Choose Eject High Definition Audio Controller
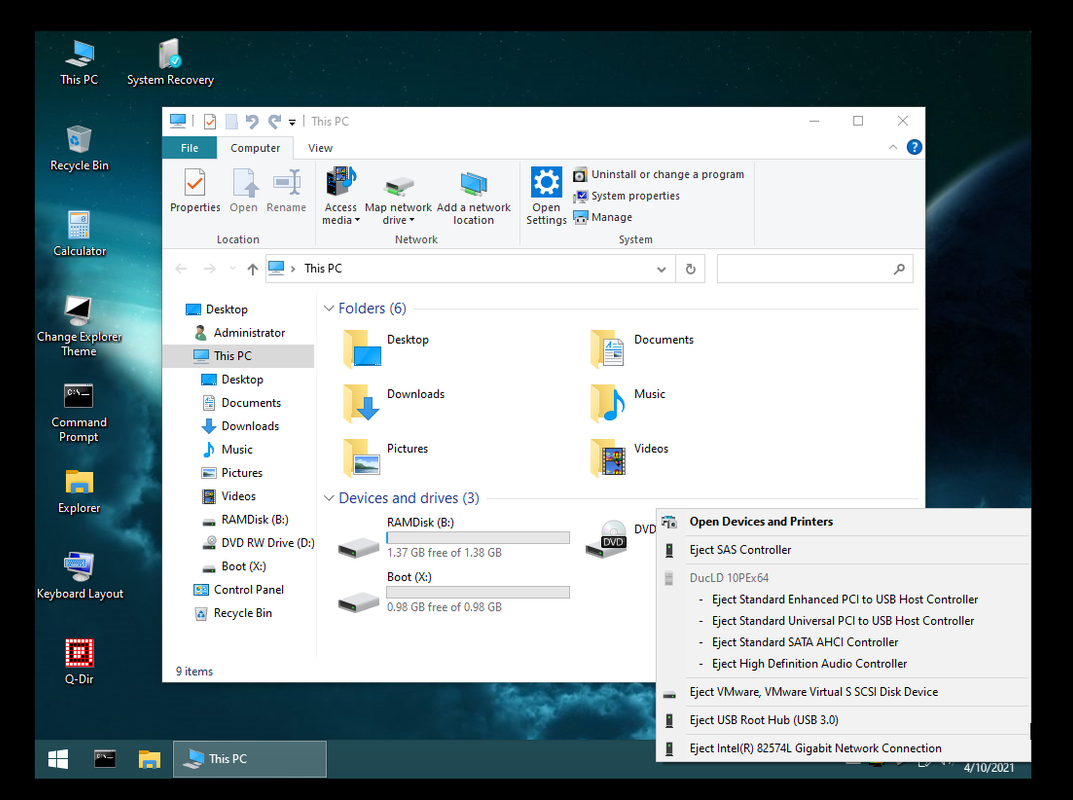 click(843, 664)
